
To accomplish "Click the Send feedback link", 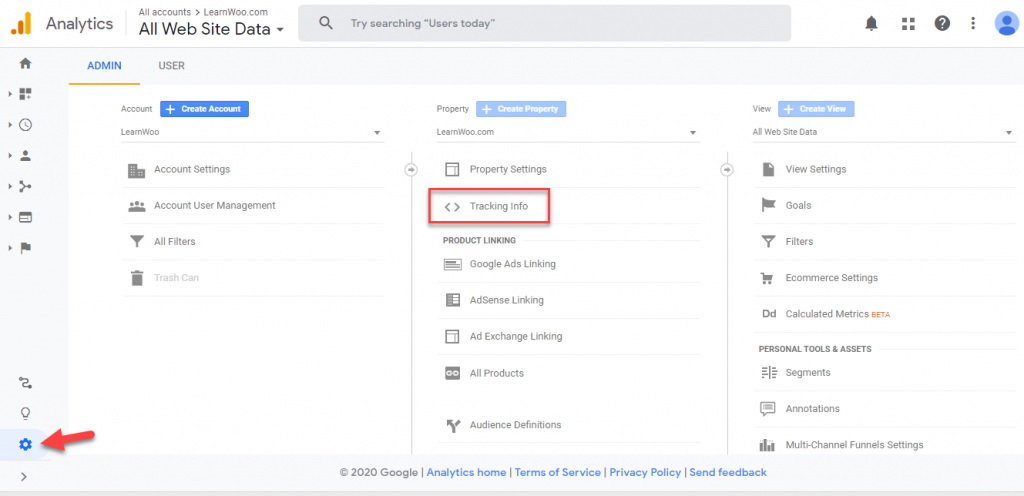I will 728,473.
